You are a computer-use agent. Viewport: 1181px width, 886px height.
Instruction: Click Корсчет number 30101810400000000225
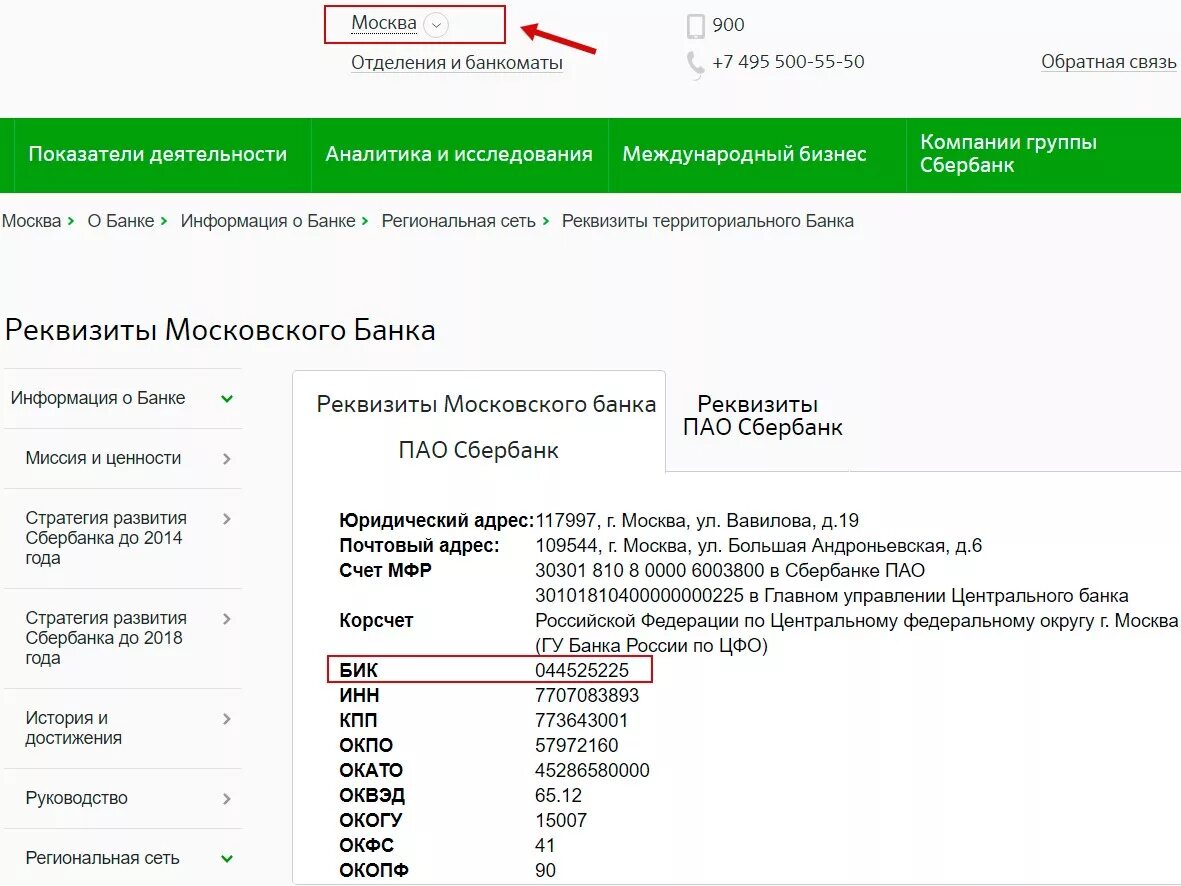coord(639,595)
